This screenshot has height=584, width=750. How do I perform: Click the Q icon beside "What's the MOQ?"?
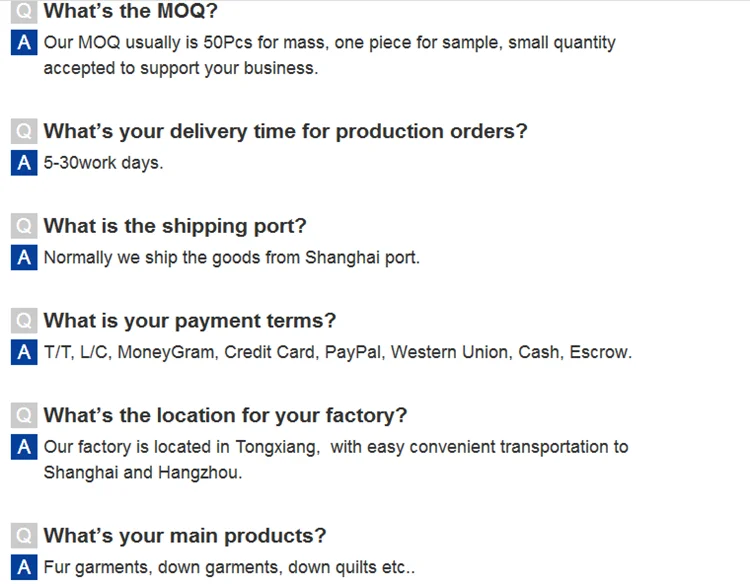click(x=24, y=12)
